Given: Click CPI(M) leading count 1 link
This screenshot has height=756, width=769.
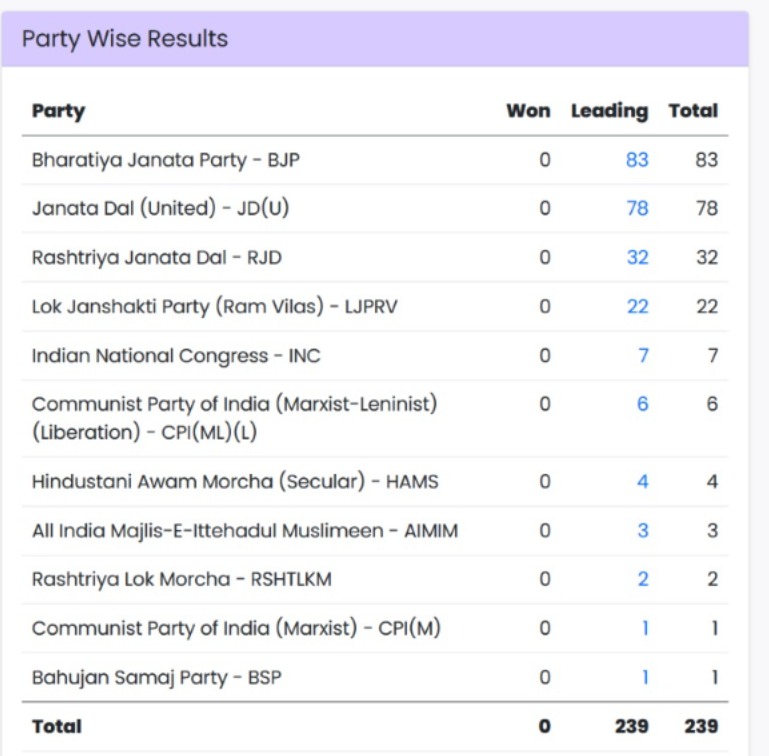Looking at the screenshot, I should click(645, 629).
